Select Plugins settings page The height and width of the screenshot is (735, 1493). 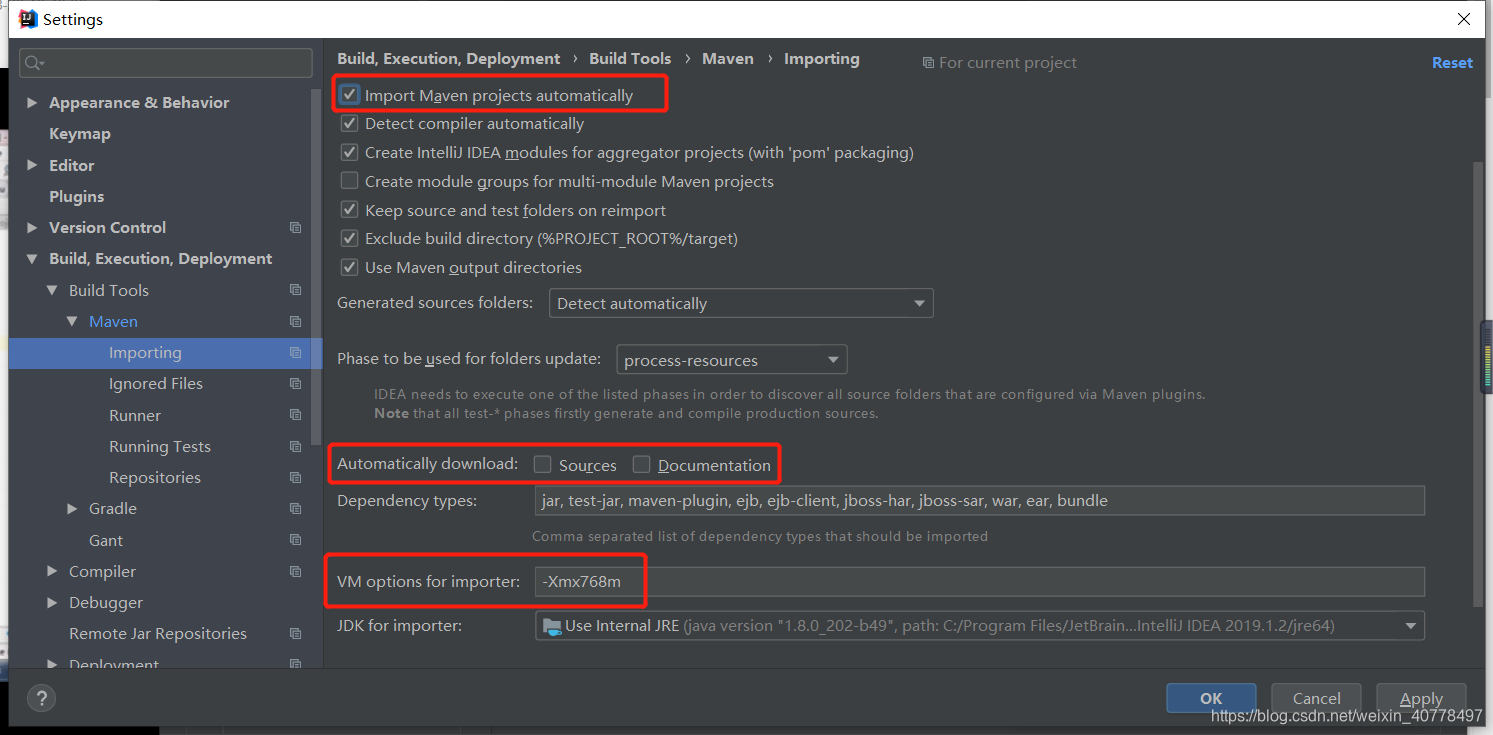click(x=77, y=197)
